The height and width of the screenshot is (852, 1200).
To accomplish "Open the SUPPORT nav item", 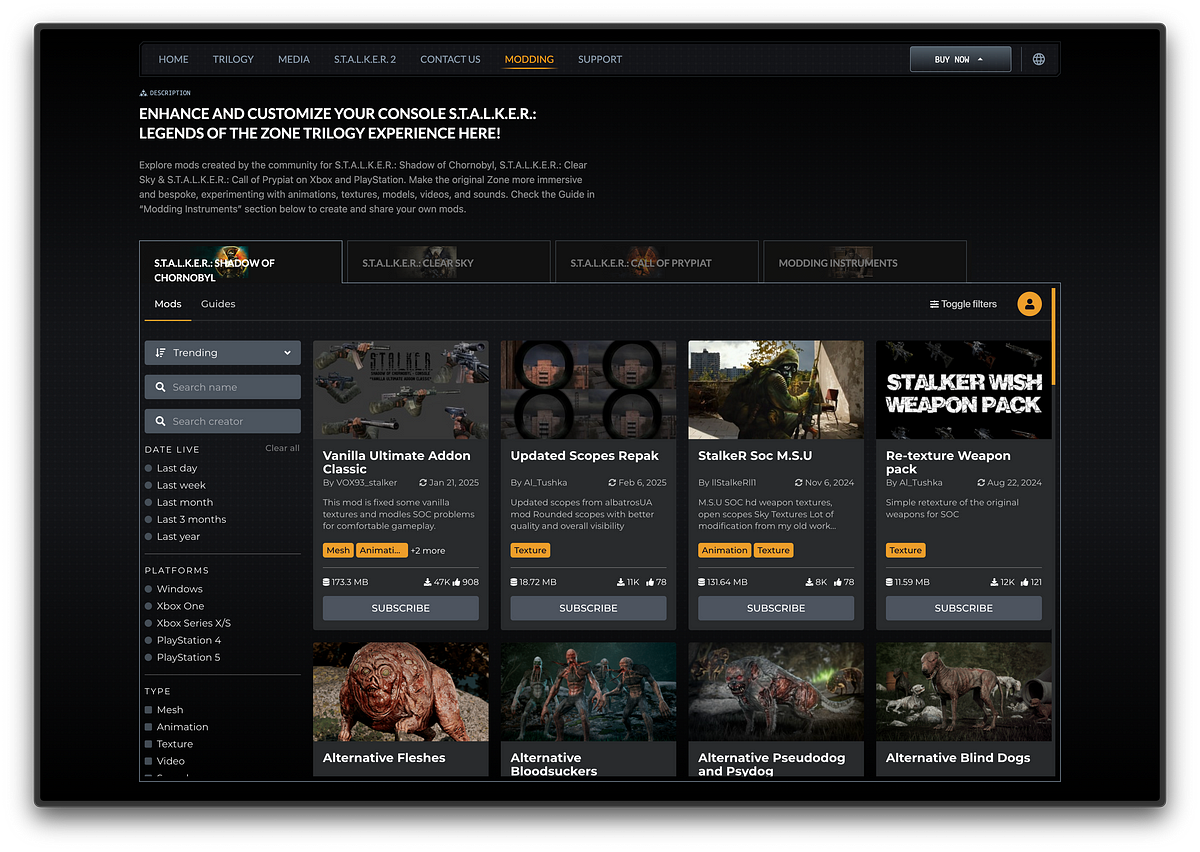I will pyautogui.click(x=600, y=59).
